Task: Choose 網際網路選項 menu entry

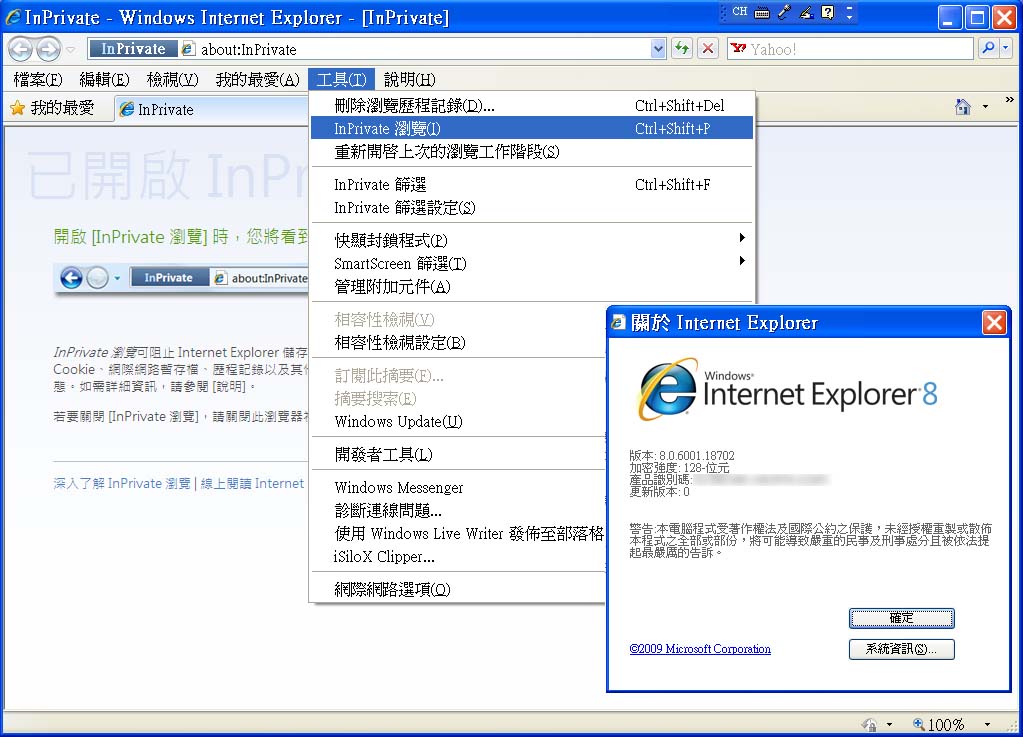Action: click(x=392, y=590)
